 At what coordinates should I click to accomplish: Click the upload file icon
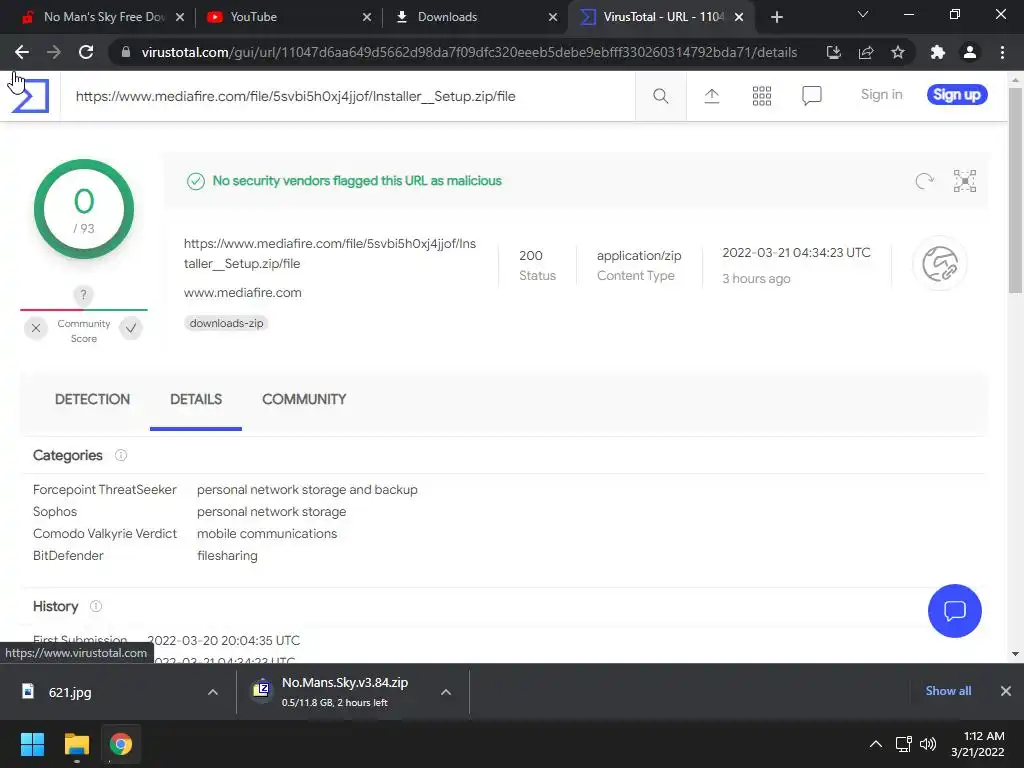(x=712, y=96)
